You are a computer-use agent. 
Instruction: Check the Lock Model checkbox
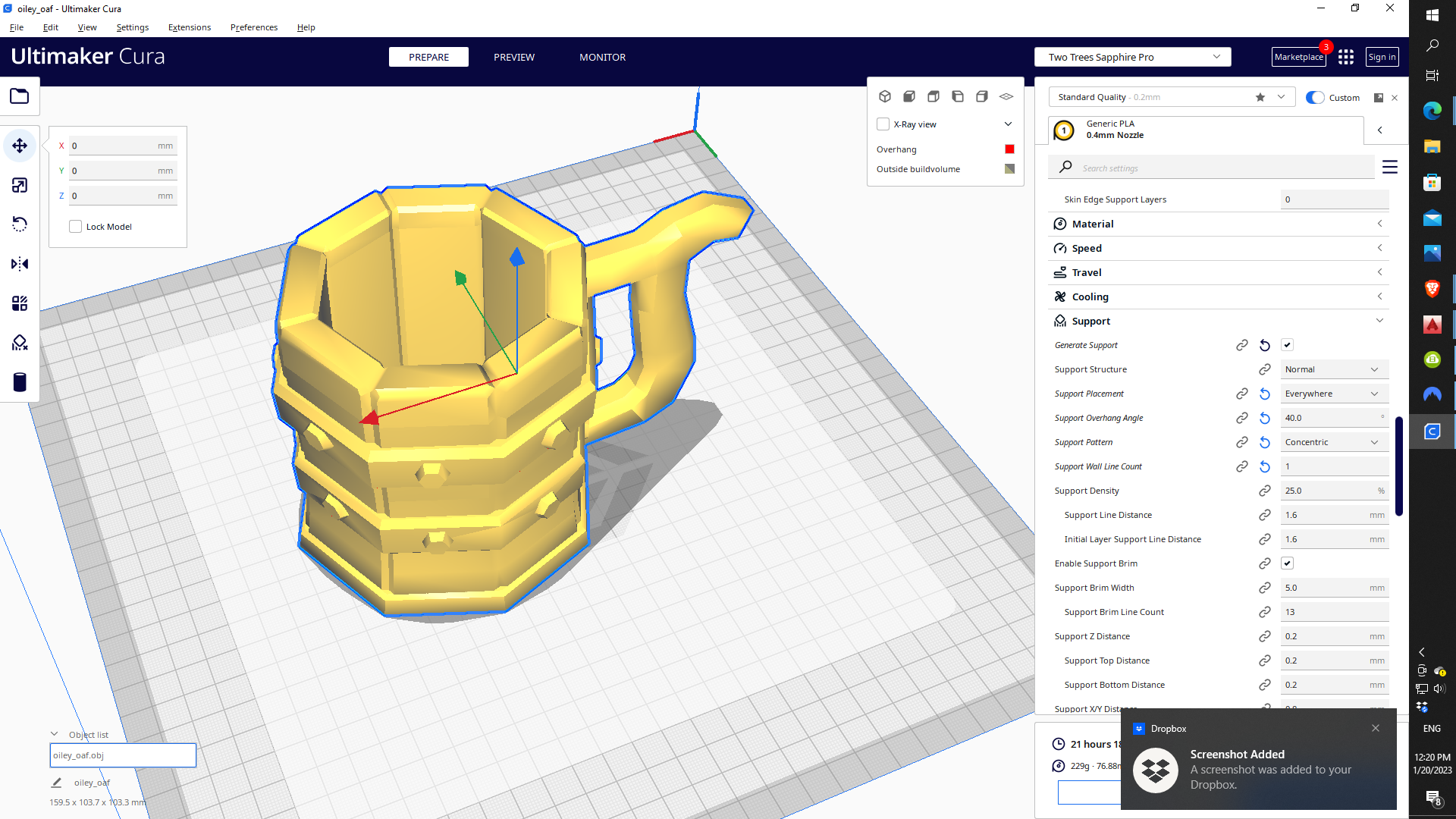(x=75, y=227)
